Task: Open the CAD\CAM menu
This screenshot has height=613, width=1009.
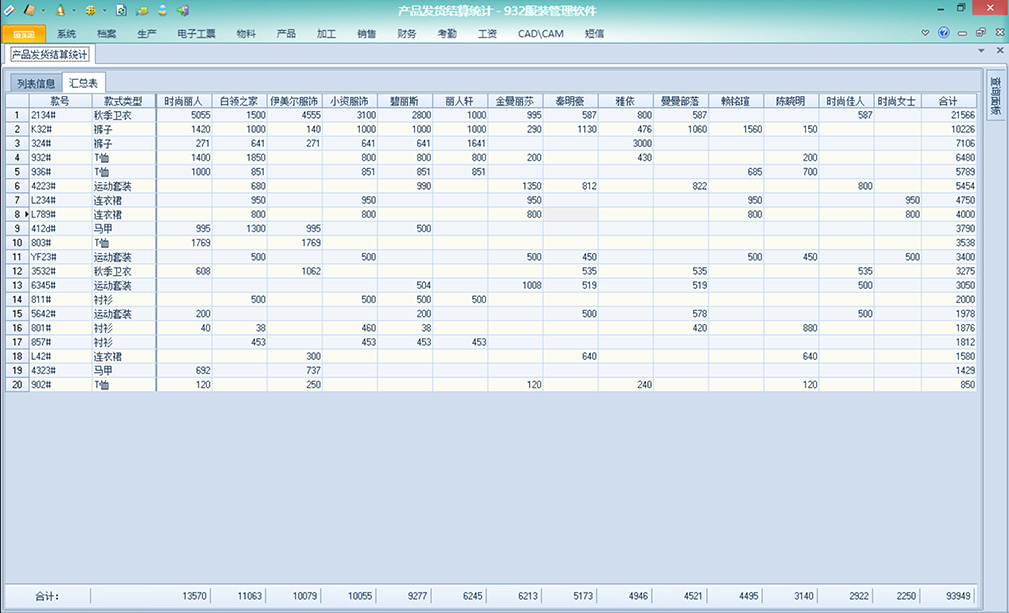Action: point(539,33)
